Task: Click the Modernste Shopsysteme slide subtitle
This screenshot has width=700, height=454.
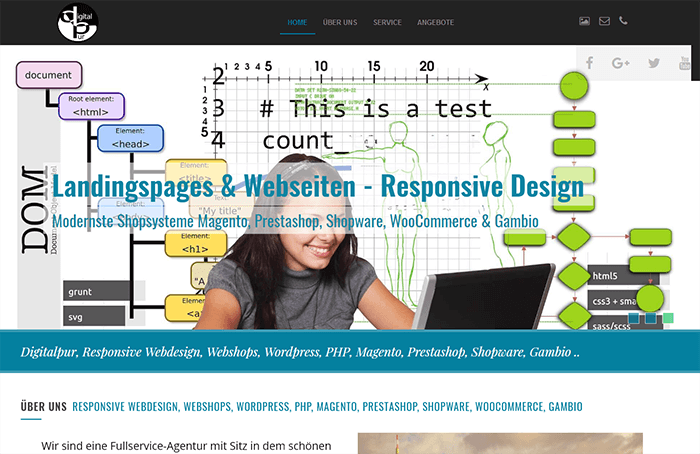Action: click(x=295, y=220)
